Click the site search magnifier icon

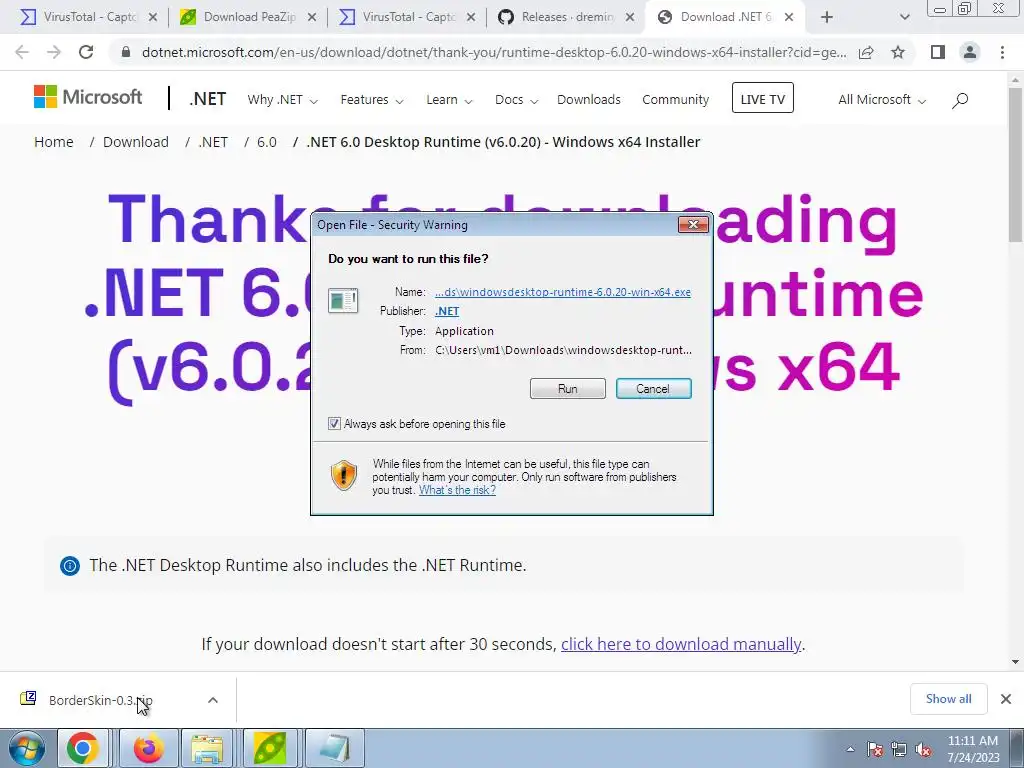960,100
